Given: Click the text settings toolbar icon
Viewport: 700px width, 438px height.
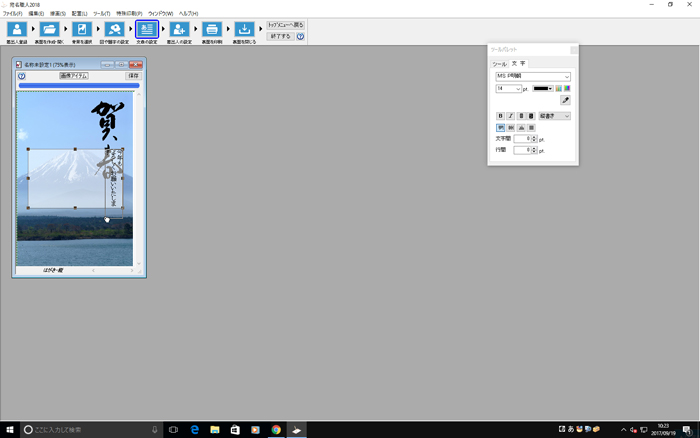Looking at the screenshot, I should (146, 31).
